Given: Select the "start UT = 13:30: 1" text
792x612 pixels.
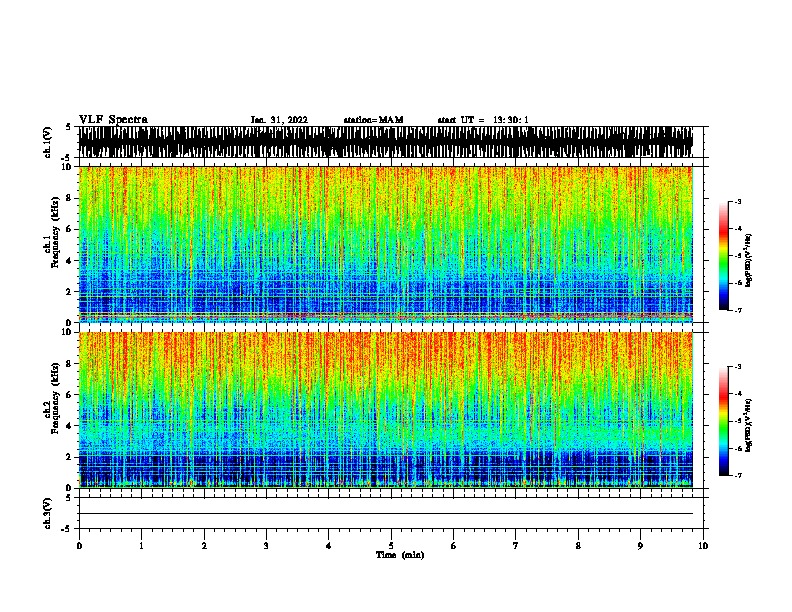Looking at the screenshot, I should [x=483, y=120].
